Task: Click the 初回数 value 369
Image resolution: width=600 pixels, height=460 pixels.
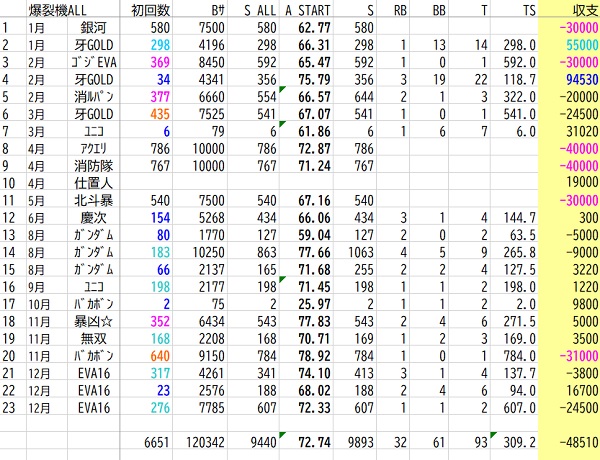Action: [x=160, y=62]
